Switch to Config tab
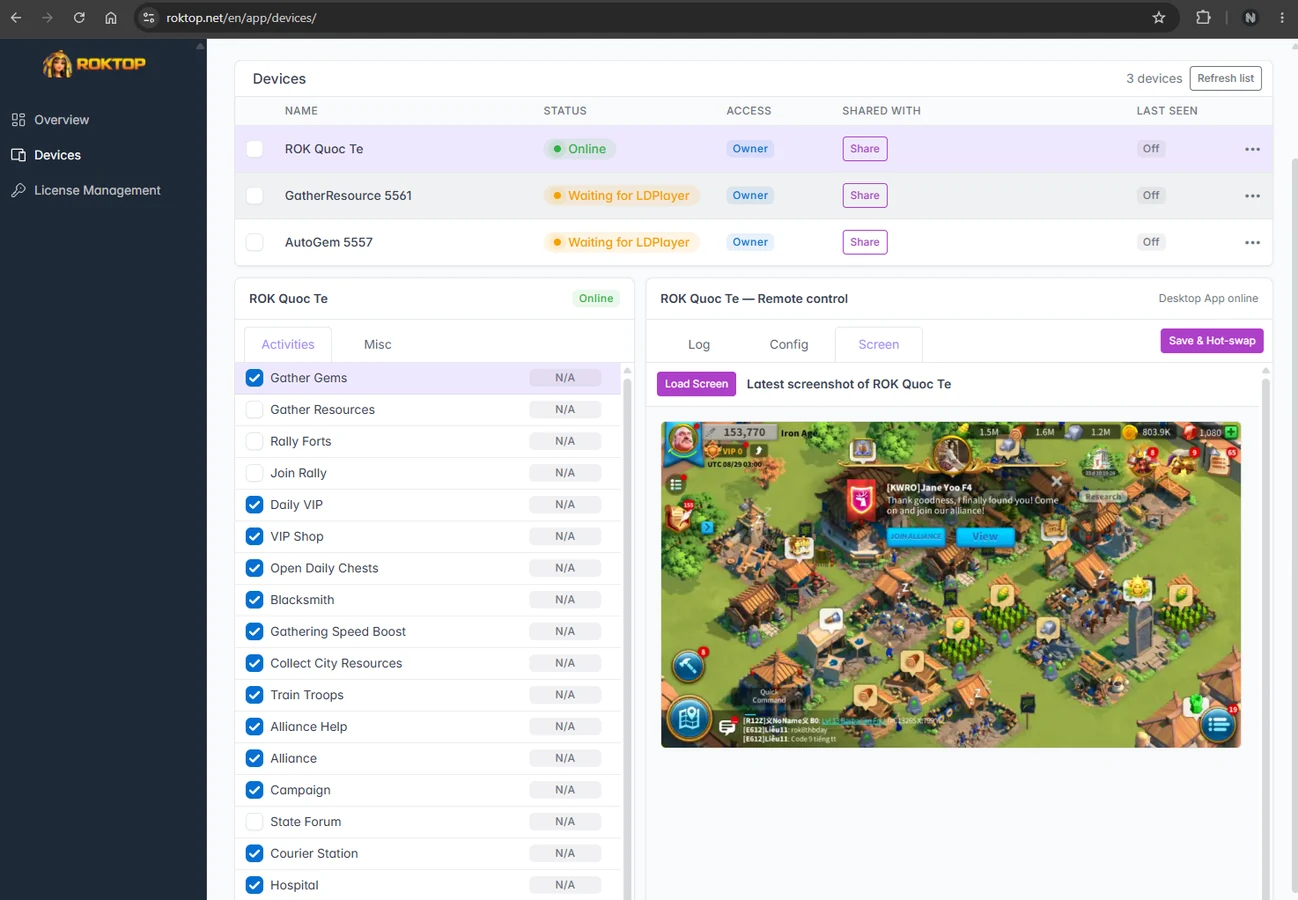The image size is (1298, 900). [789, 344]
